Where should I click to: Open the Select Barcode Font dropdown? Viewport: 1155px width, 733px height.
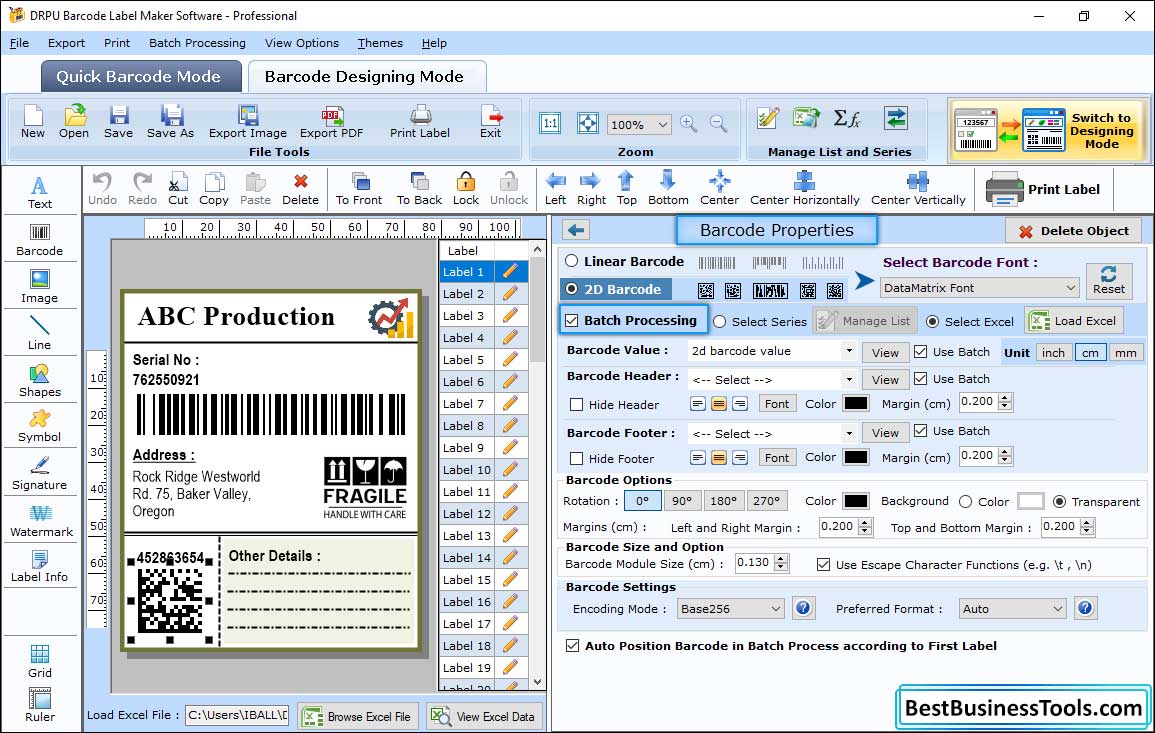coord(980,288)
